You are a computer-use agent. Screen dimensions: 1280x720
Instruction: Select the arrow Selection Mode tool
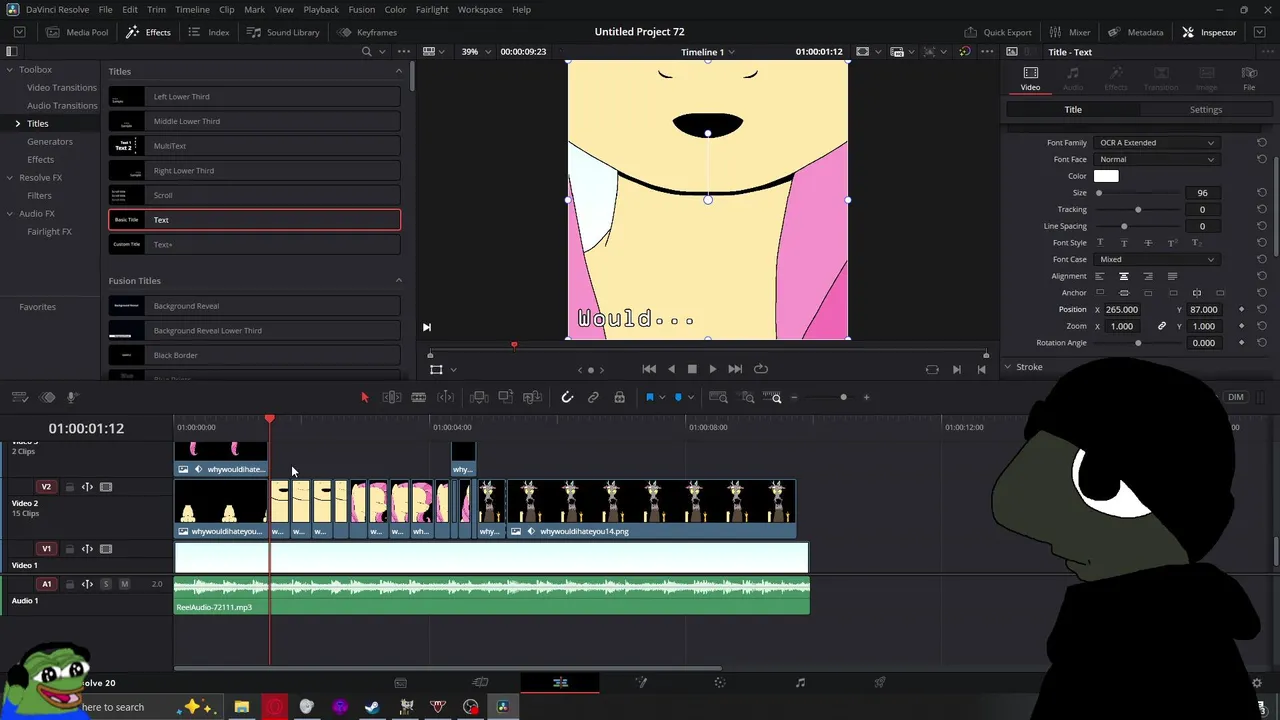tap(364, 397)
